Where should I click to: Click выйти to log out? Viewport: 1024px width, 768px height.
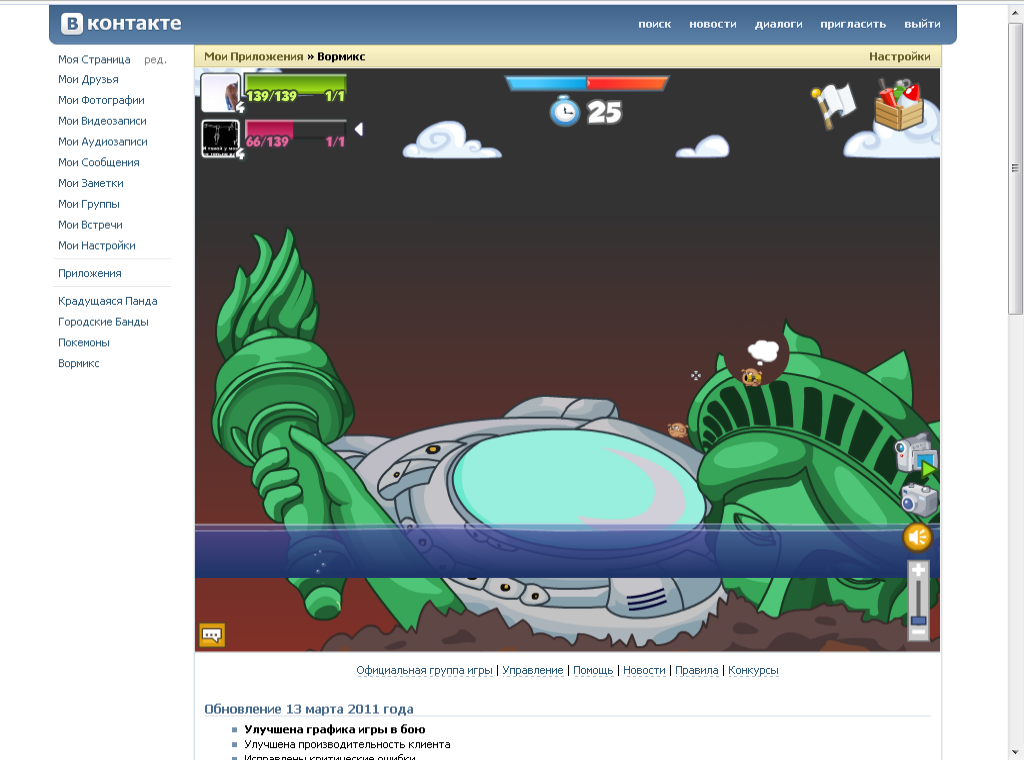click(x=922, y=24)
